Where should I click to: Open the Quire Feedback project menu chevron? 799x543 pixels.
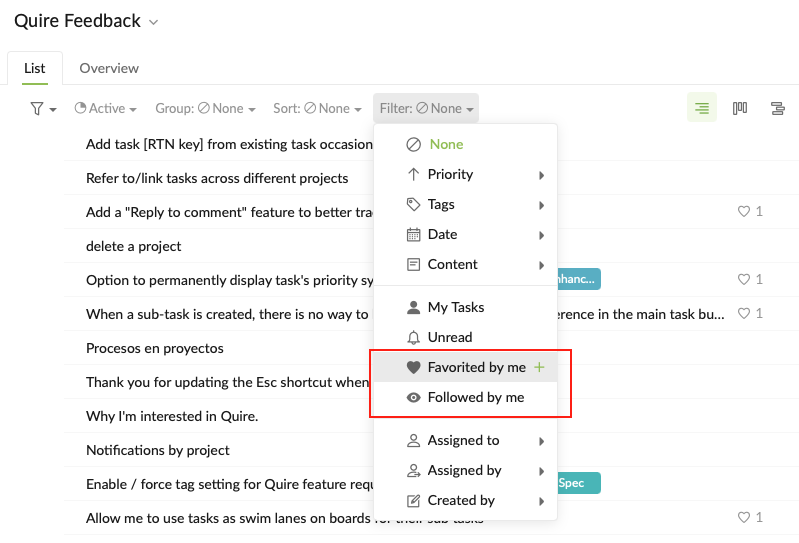click(x=153, y=22)
